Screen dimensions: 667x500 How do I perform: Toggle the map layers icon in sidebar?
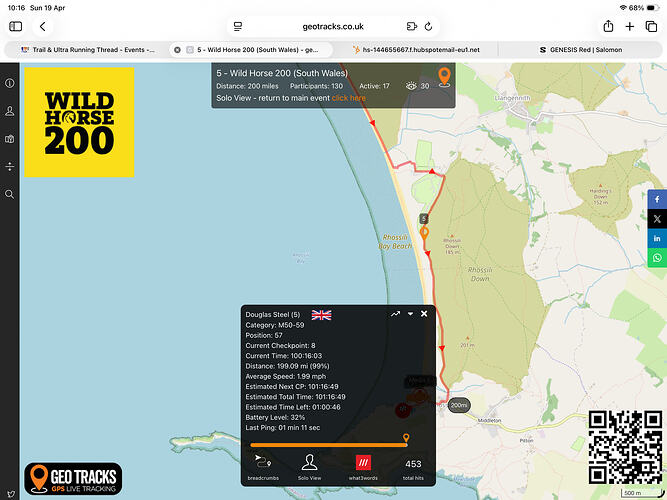click(x=10, y=139)
